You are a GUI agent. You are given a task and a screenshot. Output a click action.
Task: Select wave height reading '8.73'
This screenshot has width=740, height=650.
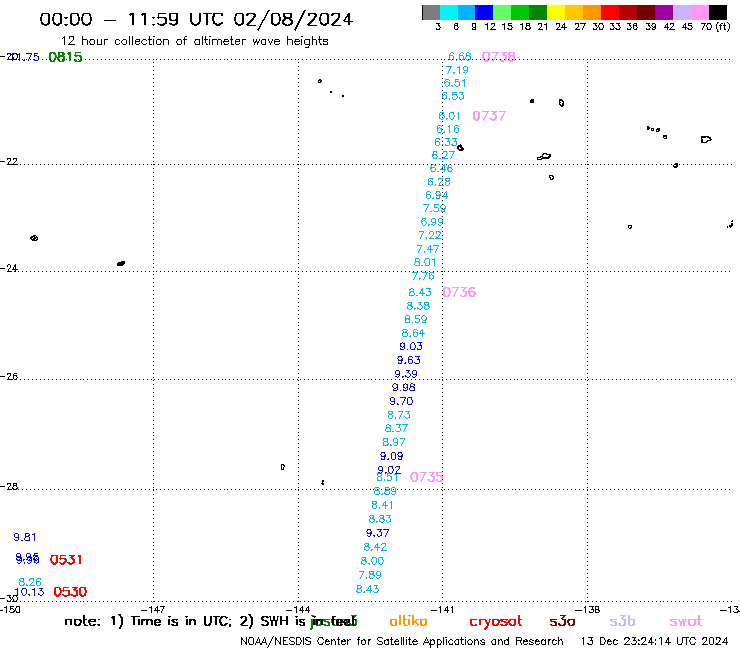click(399, 415)
